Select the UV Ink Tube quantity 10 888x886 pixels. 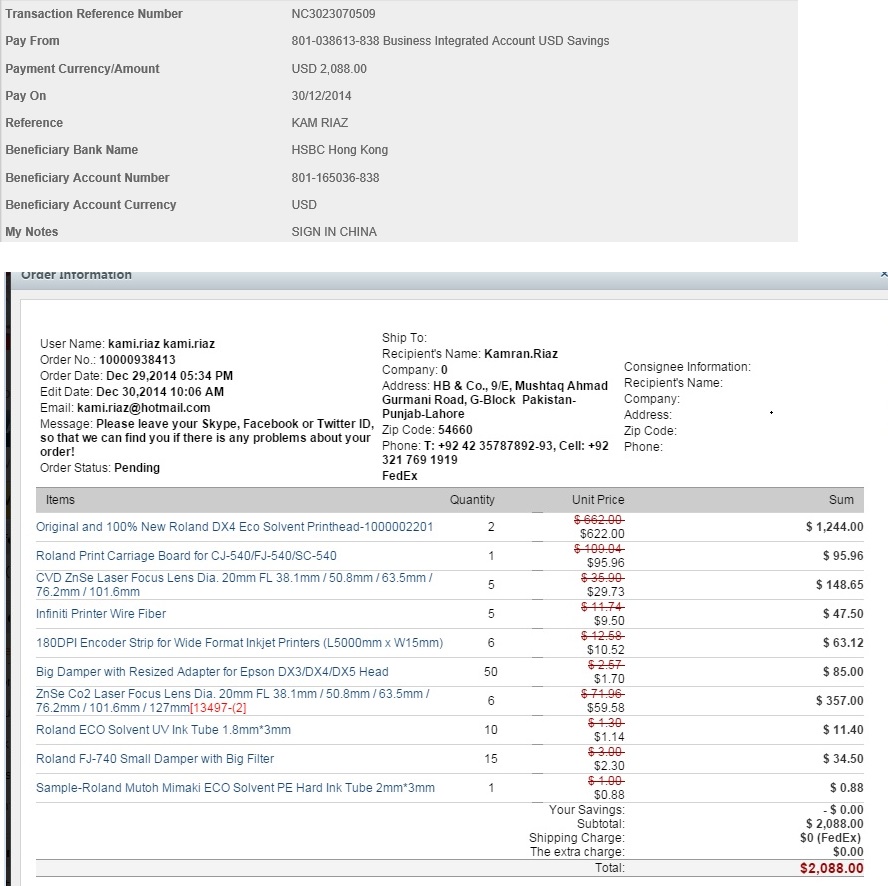point(490,730)
